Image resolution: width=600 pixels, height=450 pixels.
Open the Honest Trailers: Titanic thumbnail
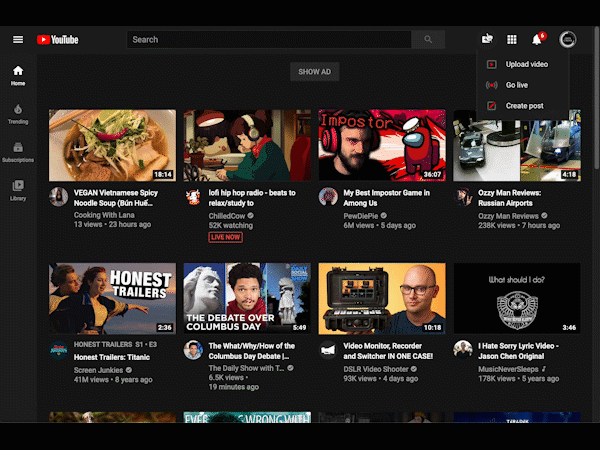coord(112,298)
